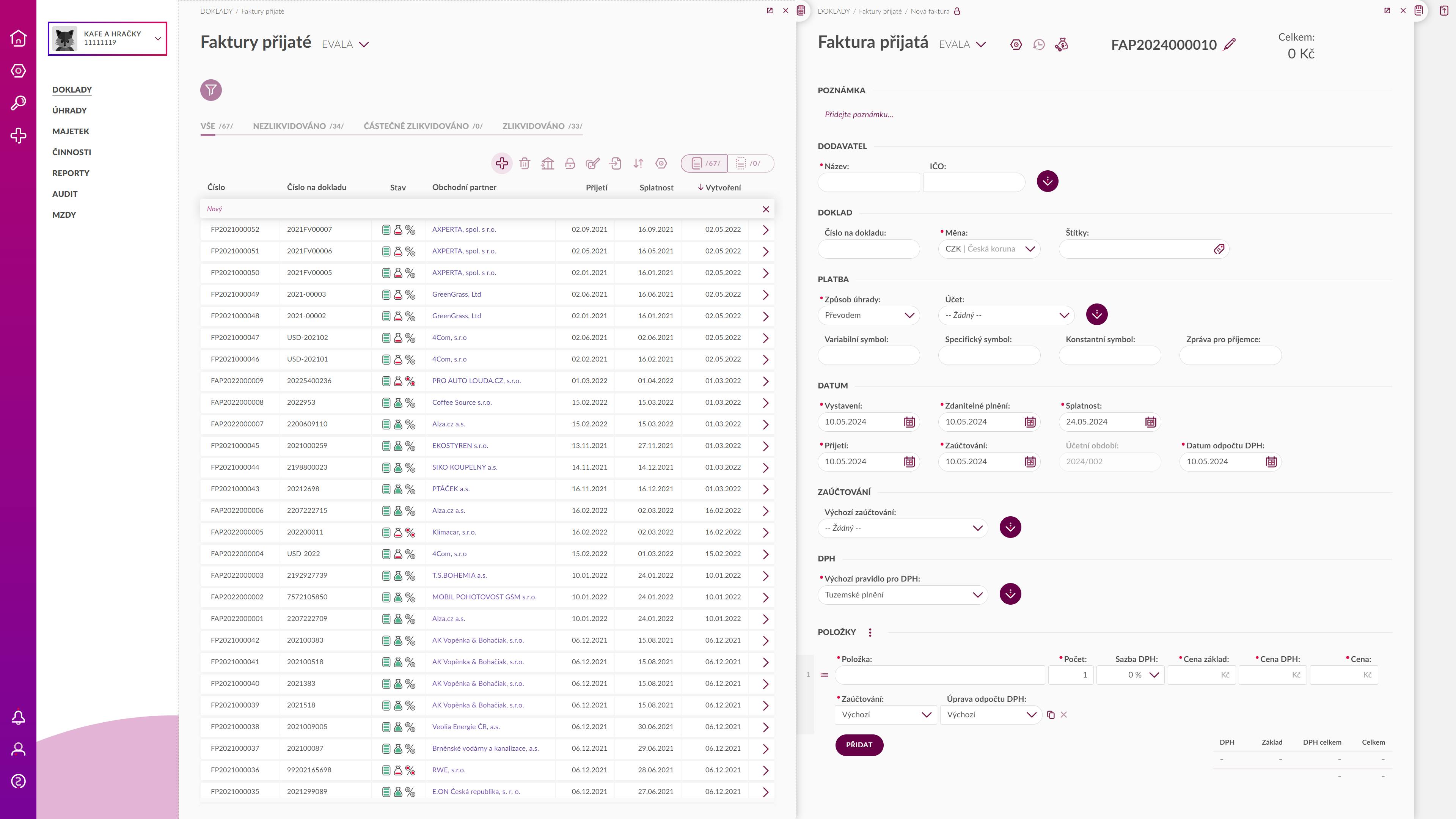Click the bank payment order icon

point(547,163)
